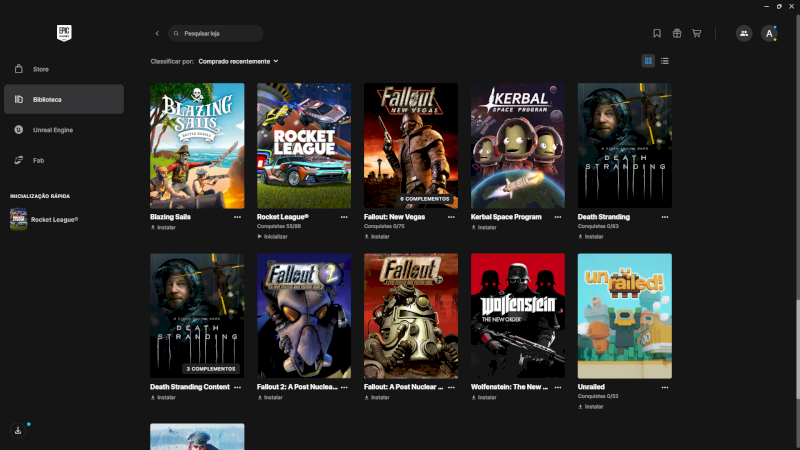Open more options for Unrailed
800x450 pixels.
[x=665, y=387]
